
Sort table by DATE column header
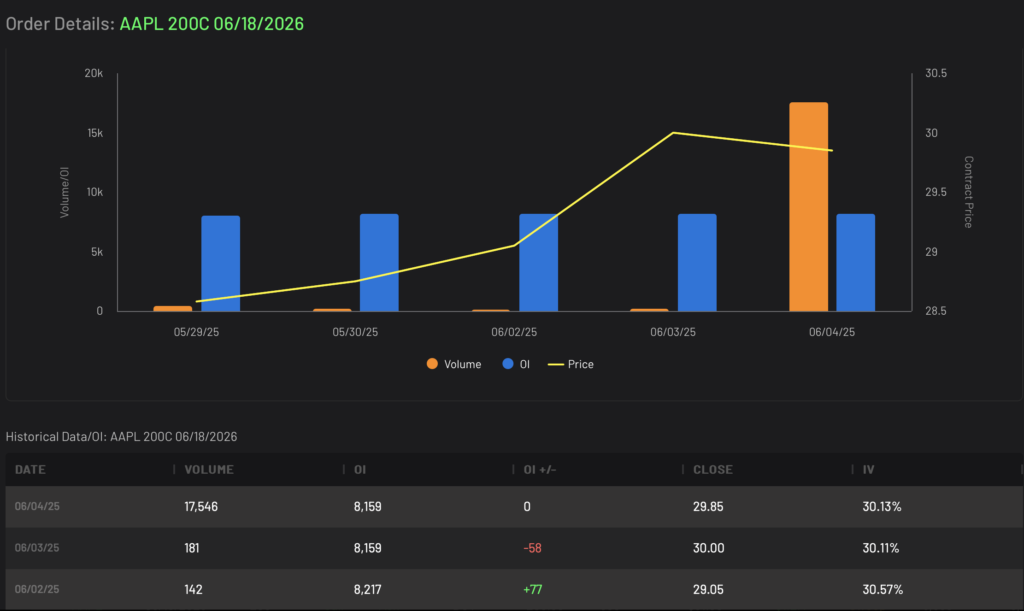[30, 469]
